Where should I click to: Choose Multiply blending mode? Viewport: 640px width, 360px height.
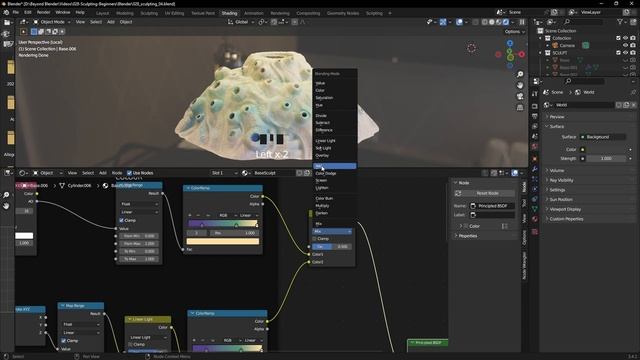[x=322, y=206]
